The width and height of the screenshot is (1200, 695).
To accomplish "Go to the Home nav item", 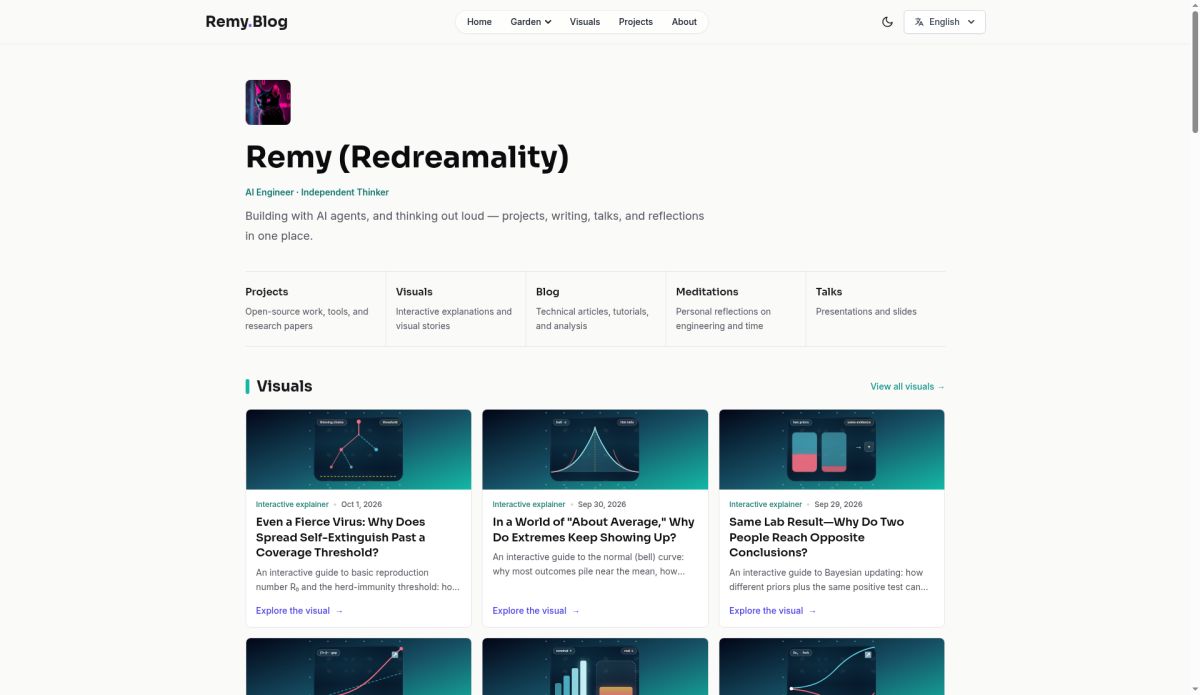I will [479, 22].
